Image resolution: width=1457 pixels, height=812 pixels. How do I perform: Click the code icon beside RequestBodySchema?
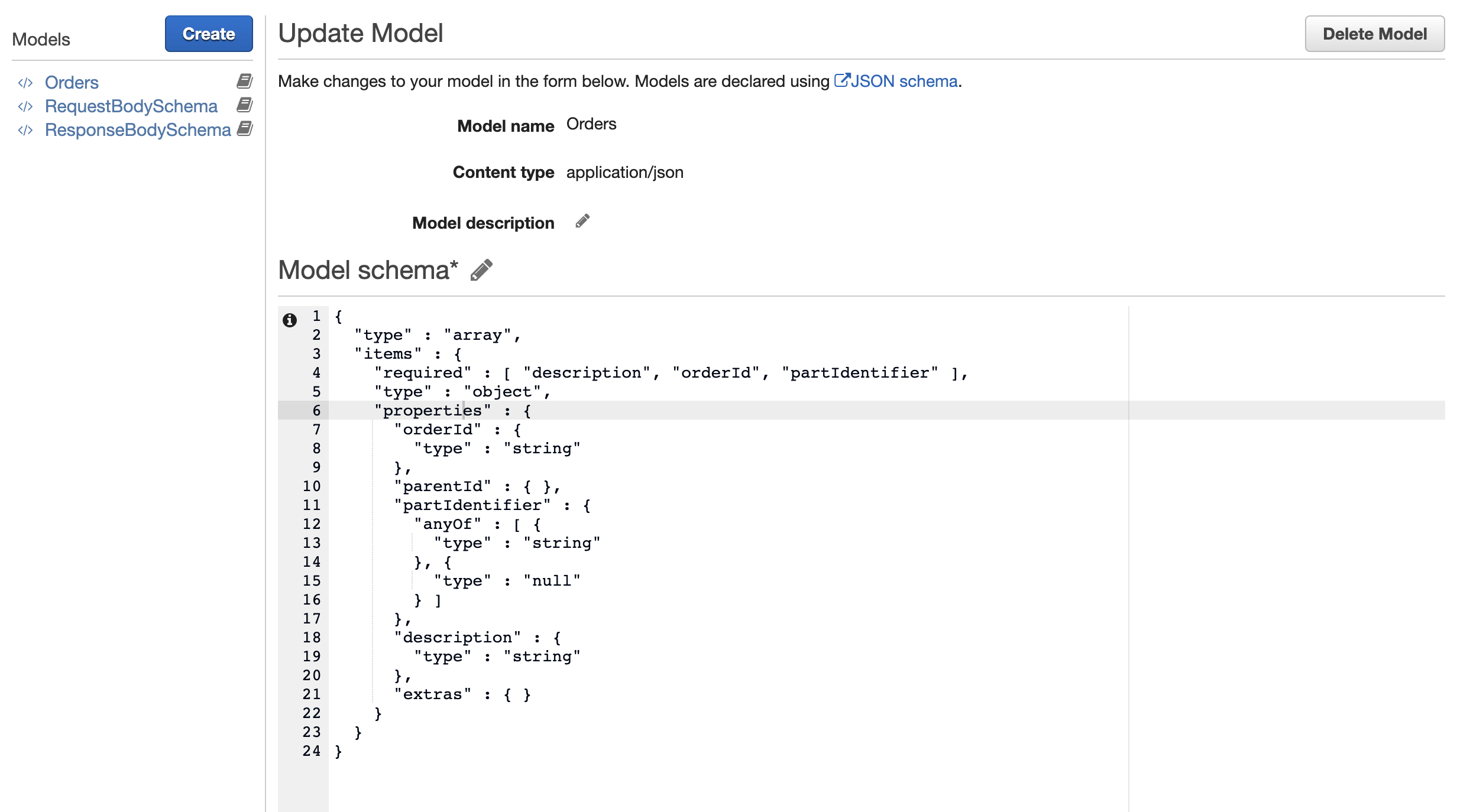(x=25, y=106)
